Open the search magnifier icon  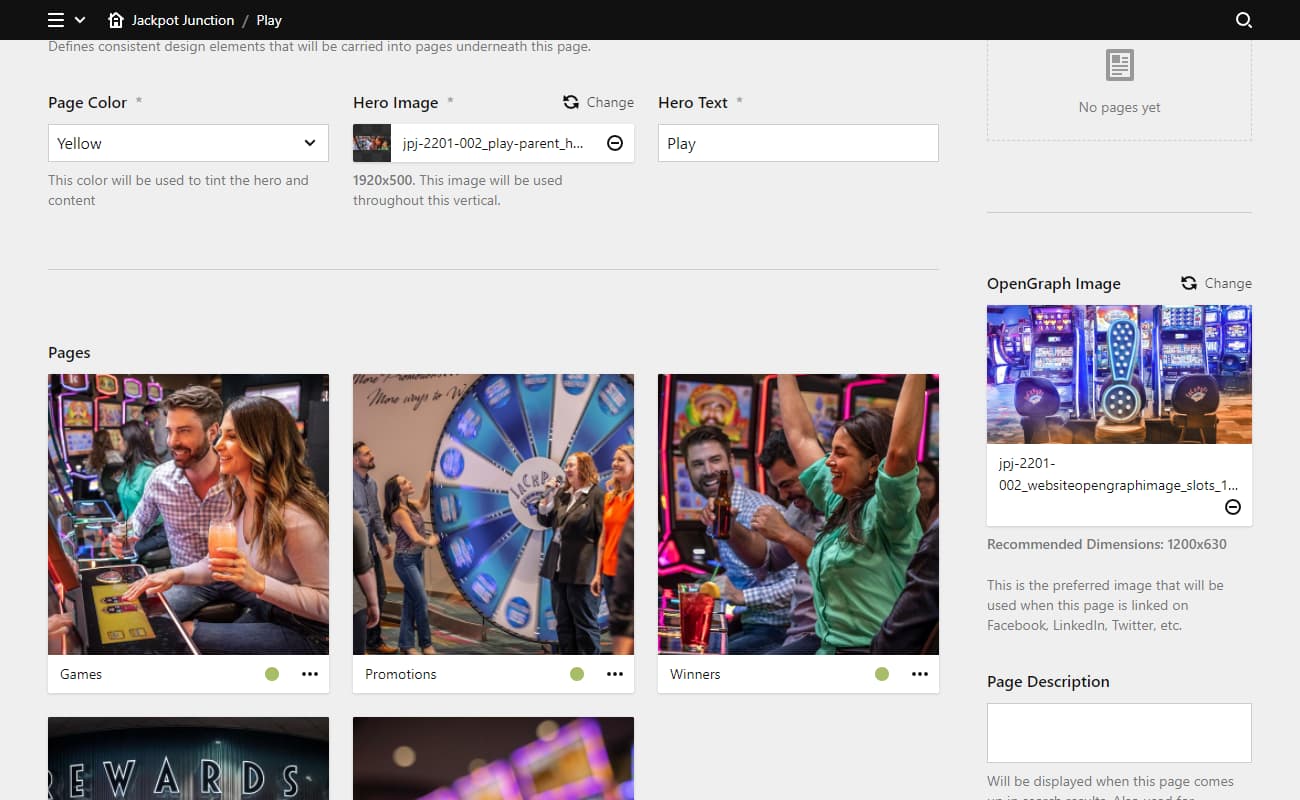(x=1244, y=20)
